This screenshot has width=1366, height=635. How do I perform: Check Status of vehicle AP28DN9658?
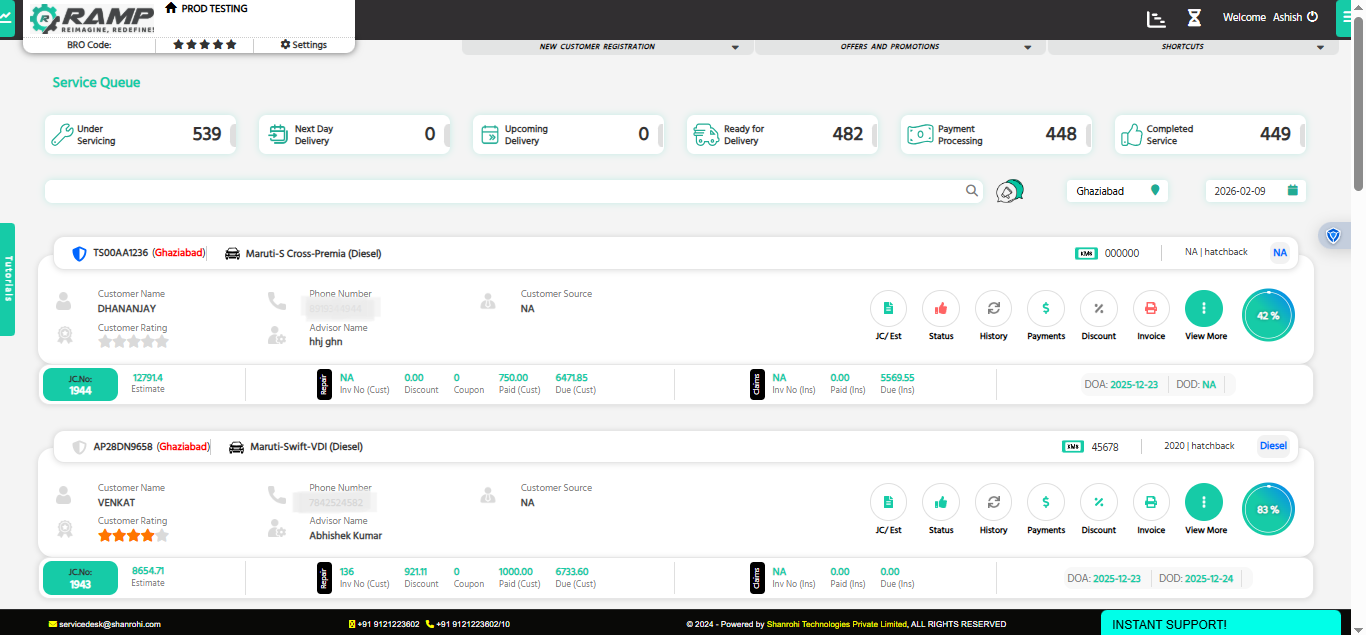click(x=940, y=501)
